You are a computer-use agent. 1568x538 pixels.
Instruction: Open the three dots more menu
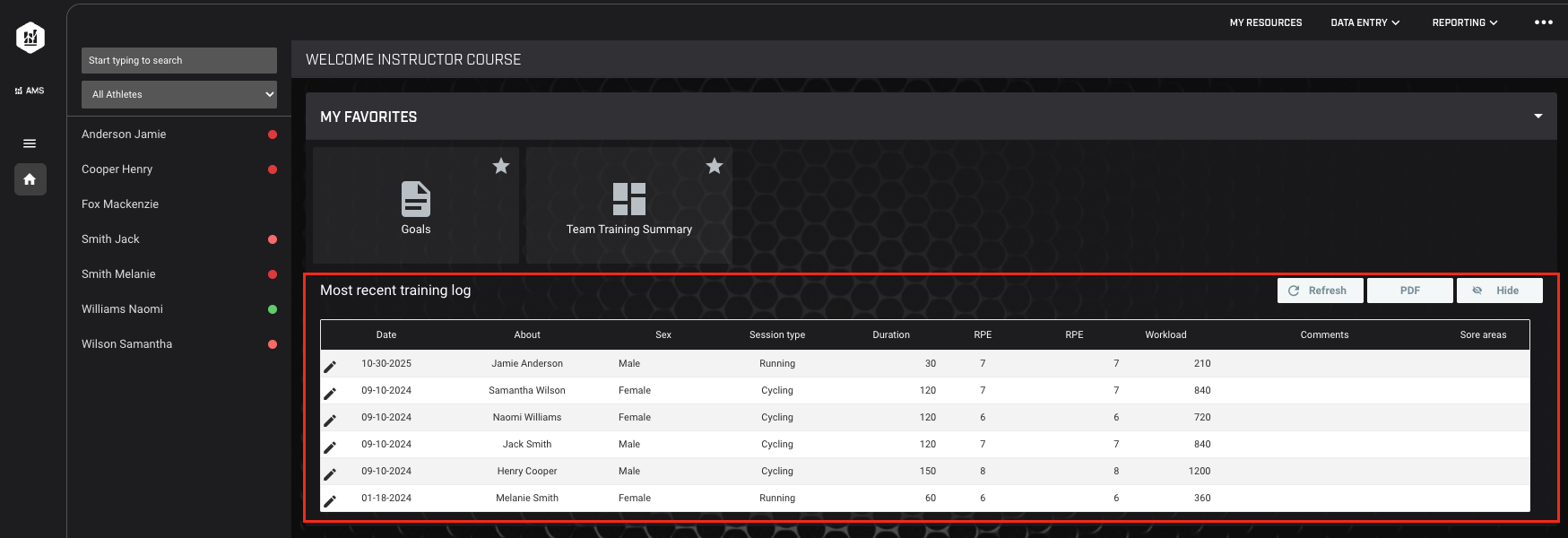click(1544, 22)
